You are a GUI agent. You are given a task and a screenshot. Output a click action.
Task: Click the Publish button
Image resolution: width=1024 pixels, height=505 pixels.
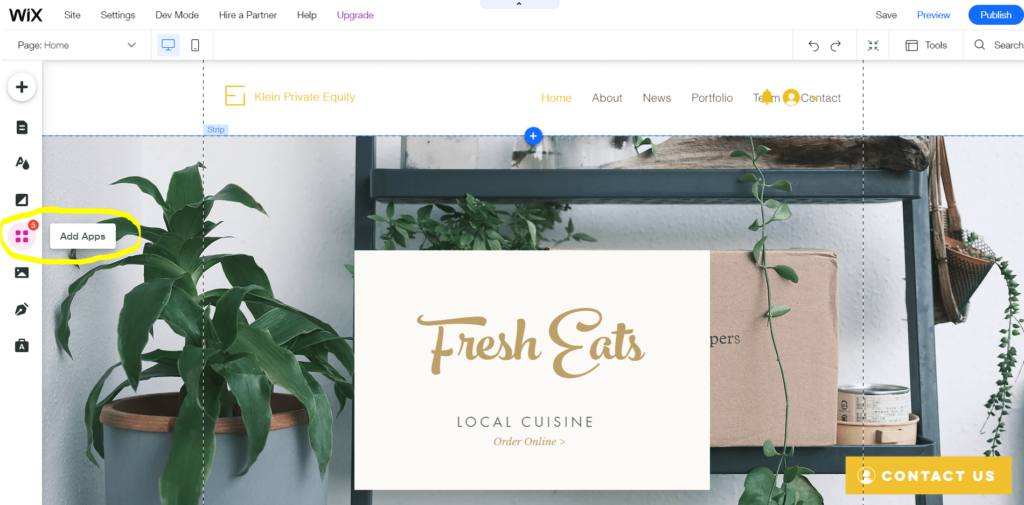click(995, 15)
